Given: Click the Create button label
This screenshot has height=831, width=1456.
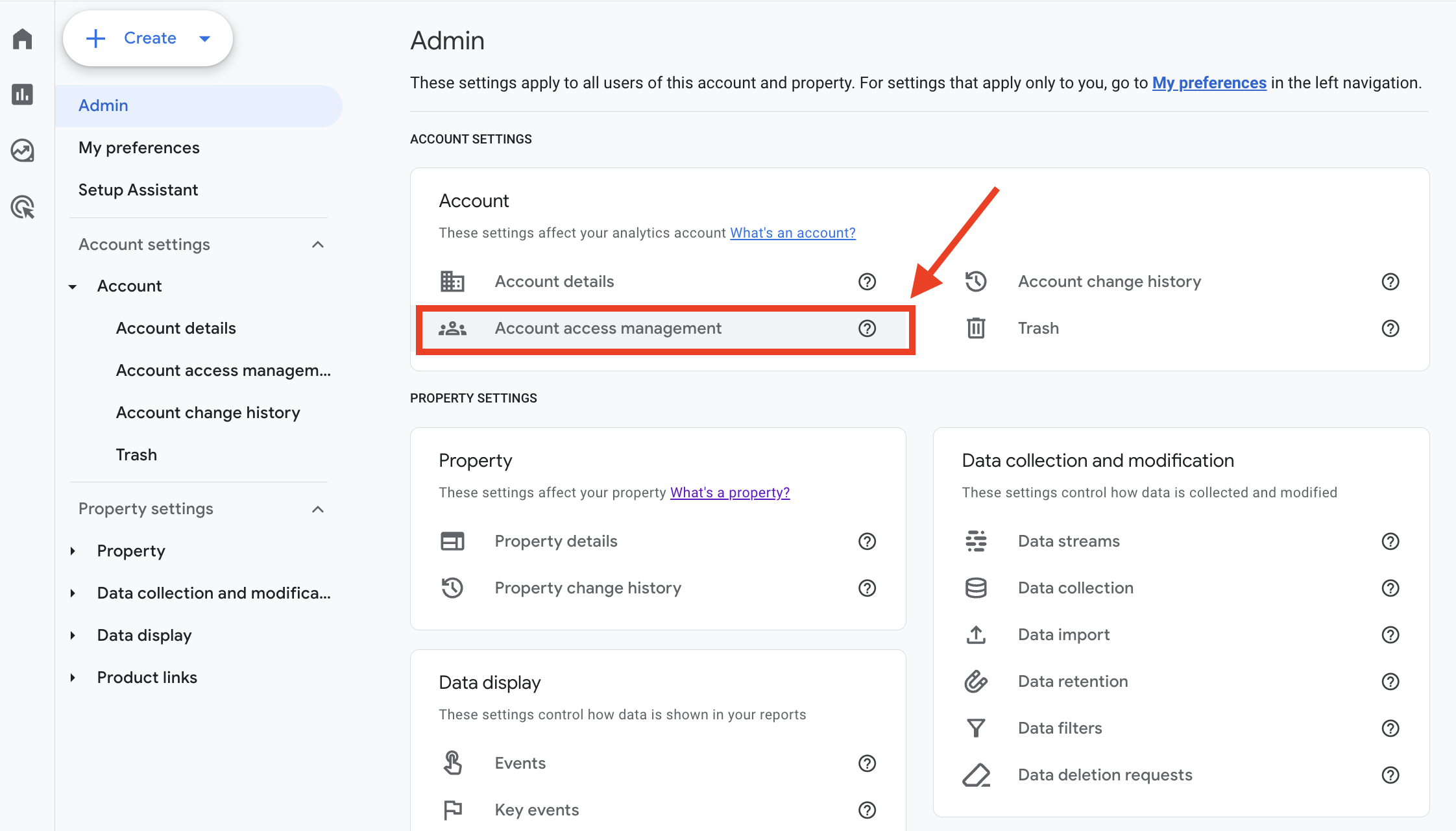Looking at the screenshot, I should click(150, 38).
